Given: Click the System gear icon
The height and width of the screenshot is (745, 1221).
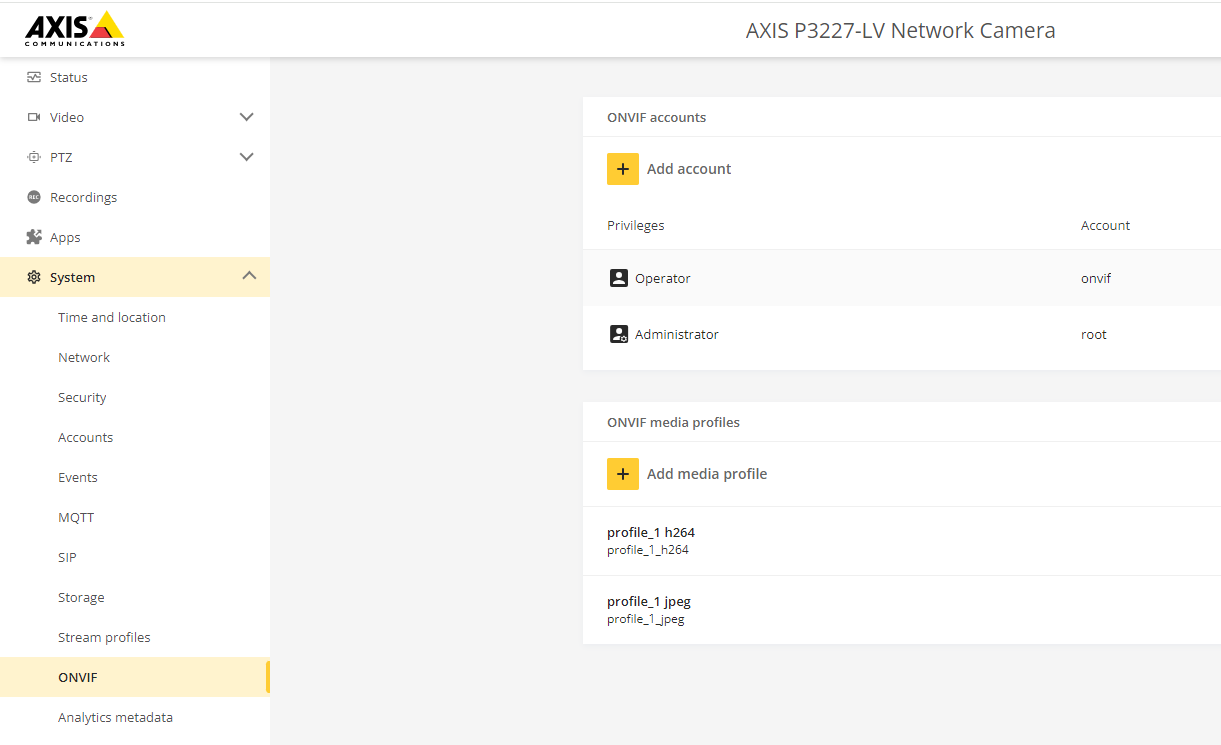Looking at the screenshot, I should pyautogui.click(x=34, y=277).
